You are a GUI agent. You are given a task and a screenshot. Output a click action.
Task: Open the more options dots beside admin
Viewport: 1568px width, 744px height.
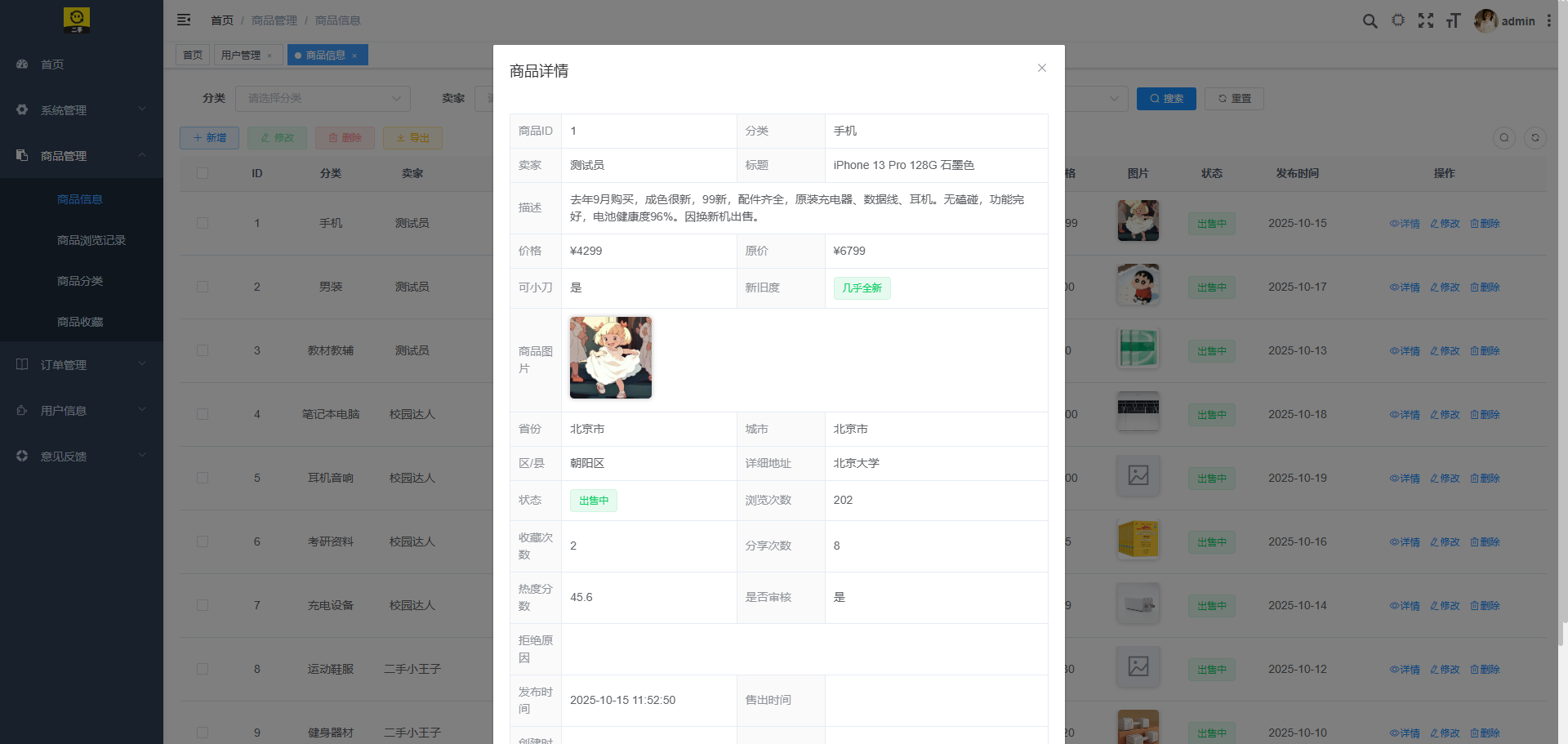[x=1548, y=20]
